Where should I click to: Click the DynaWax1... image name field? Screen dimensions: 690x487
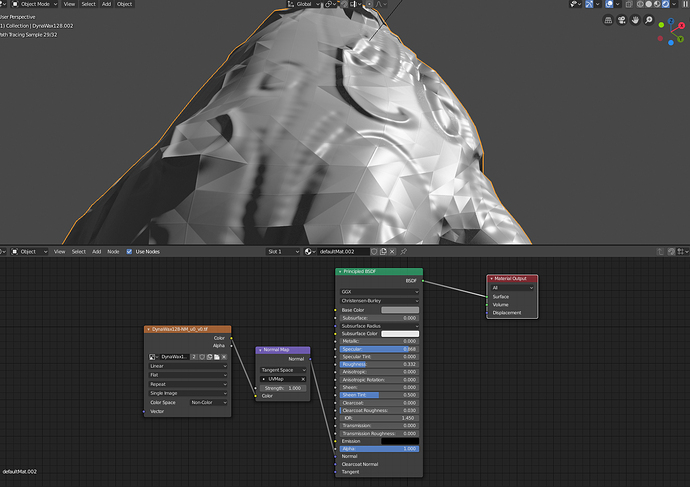(175, 357)
